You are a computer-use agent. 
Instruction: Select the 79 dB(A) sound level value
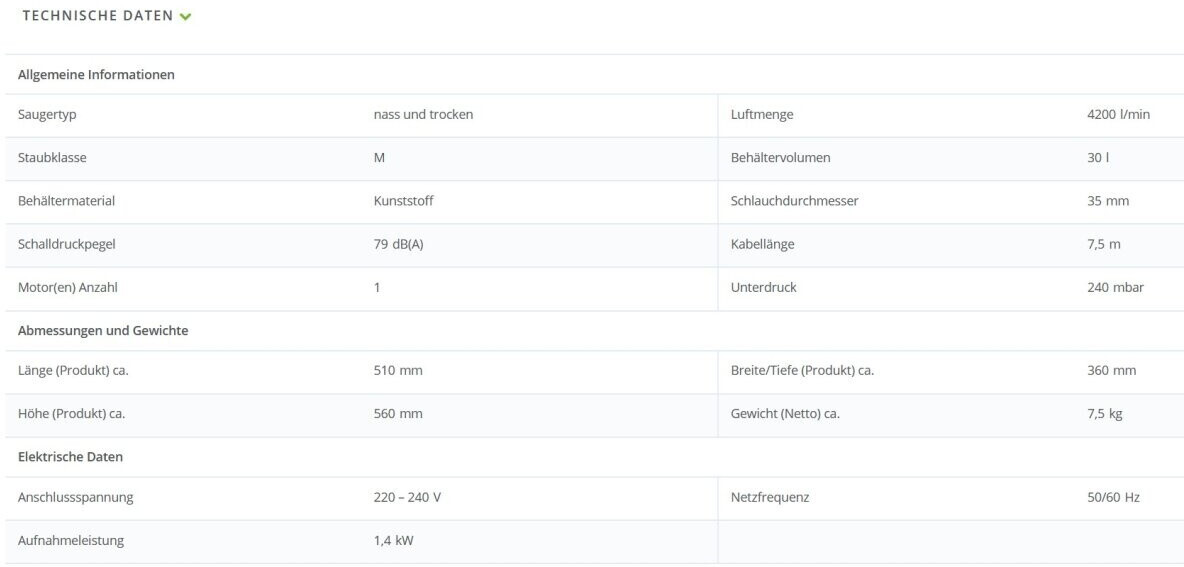pos(398,244)
